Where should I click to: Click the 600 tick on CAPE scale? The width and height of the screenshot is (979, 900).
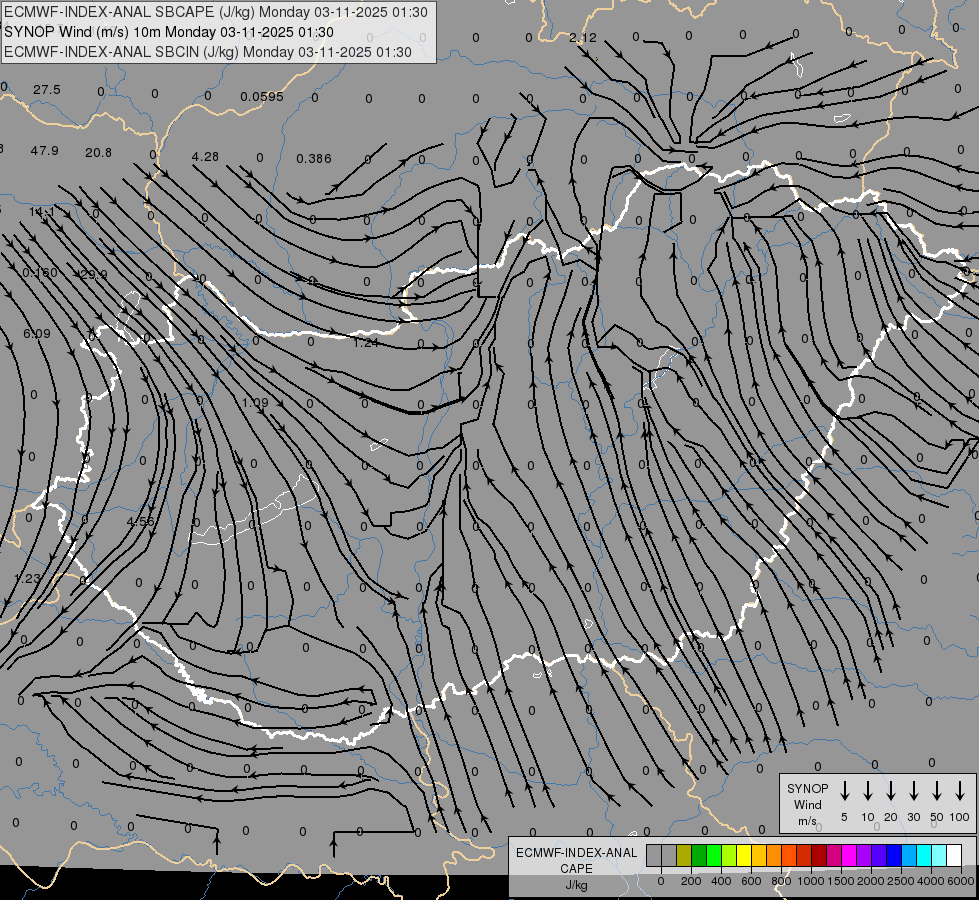click(x=751, y=881)
